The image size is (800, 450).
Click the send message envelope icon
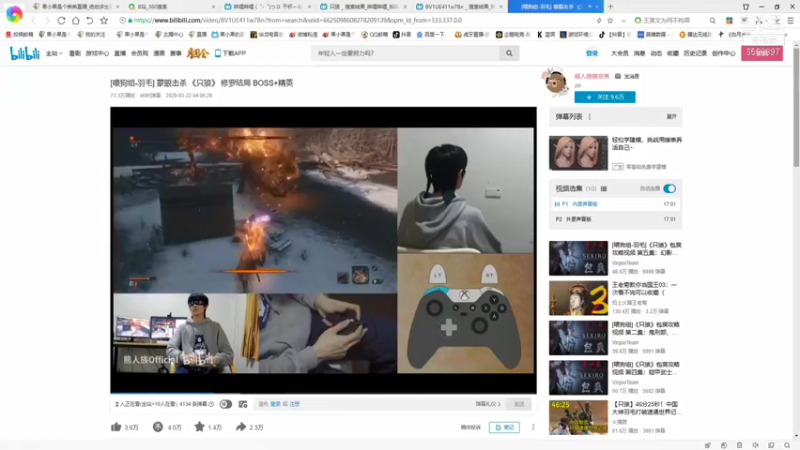click(x=618, y=76)
